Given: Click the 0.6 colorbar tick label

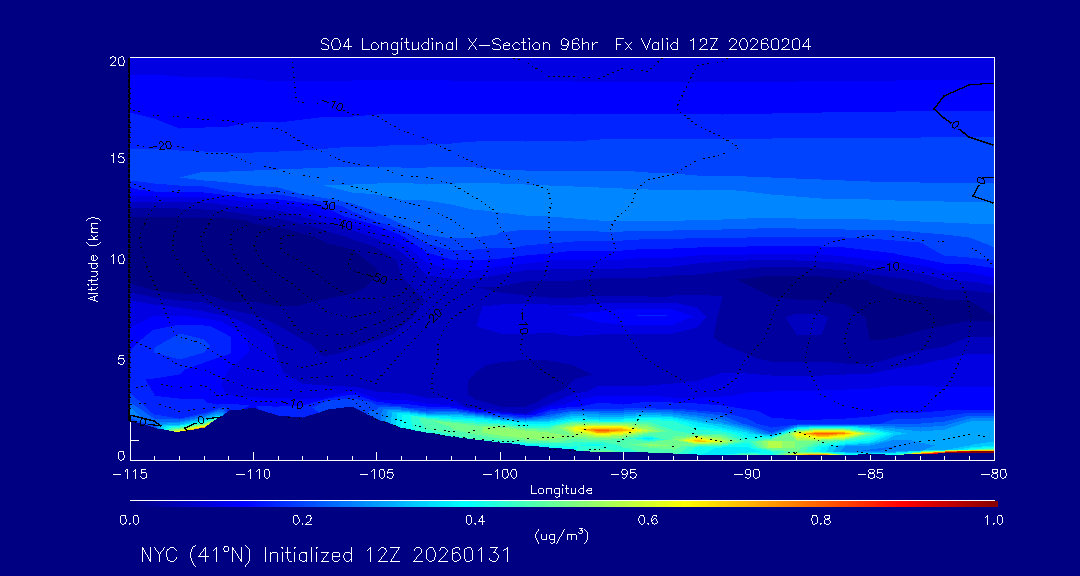Looking at the screenshot, I should click(x=648, y=520).
